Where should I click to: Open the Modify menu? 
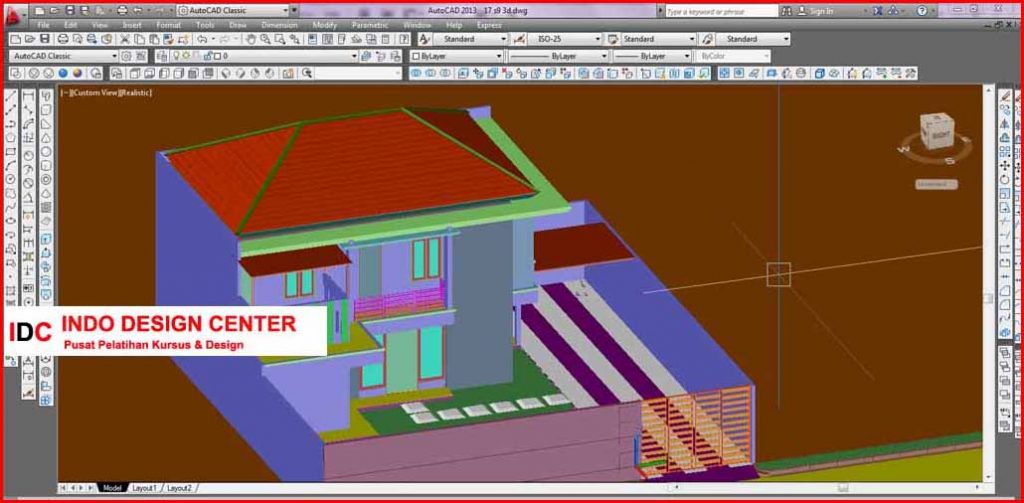(325, 25)
